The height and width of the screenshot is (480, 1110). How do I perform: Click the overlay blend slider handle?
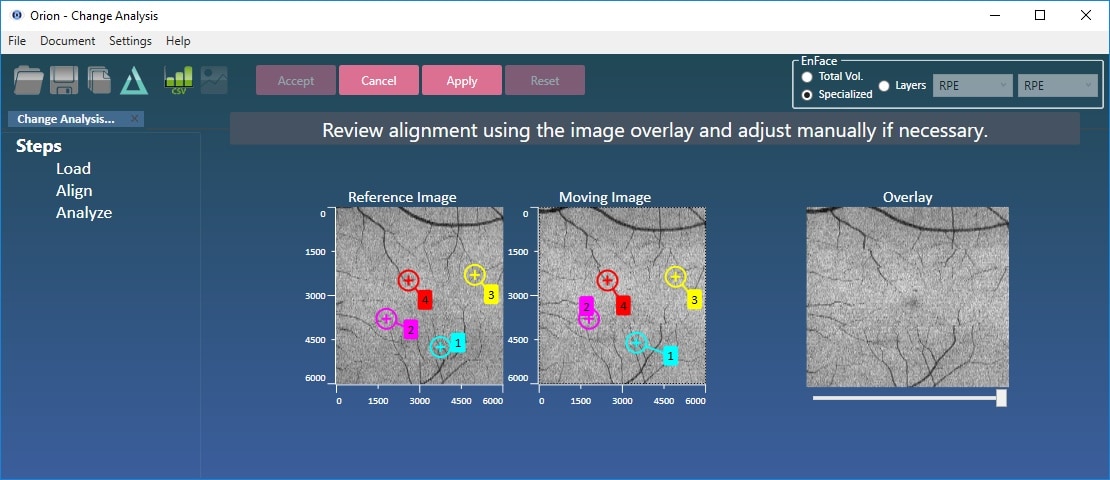[x=1001, y=398]
